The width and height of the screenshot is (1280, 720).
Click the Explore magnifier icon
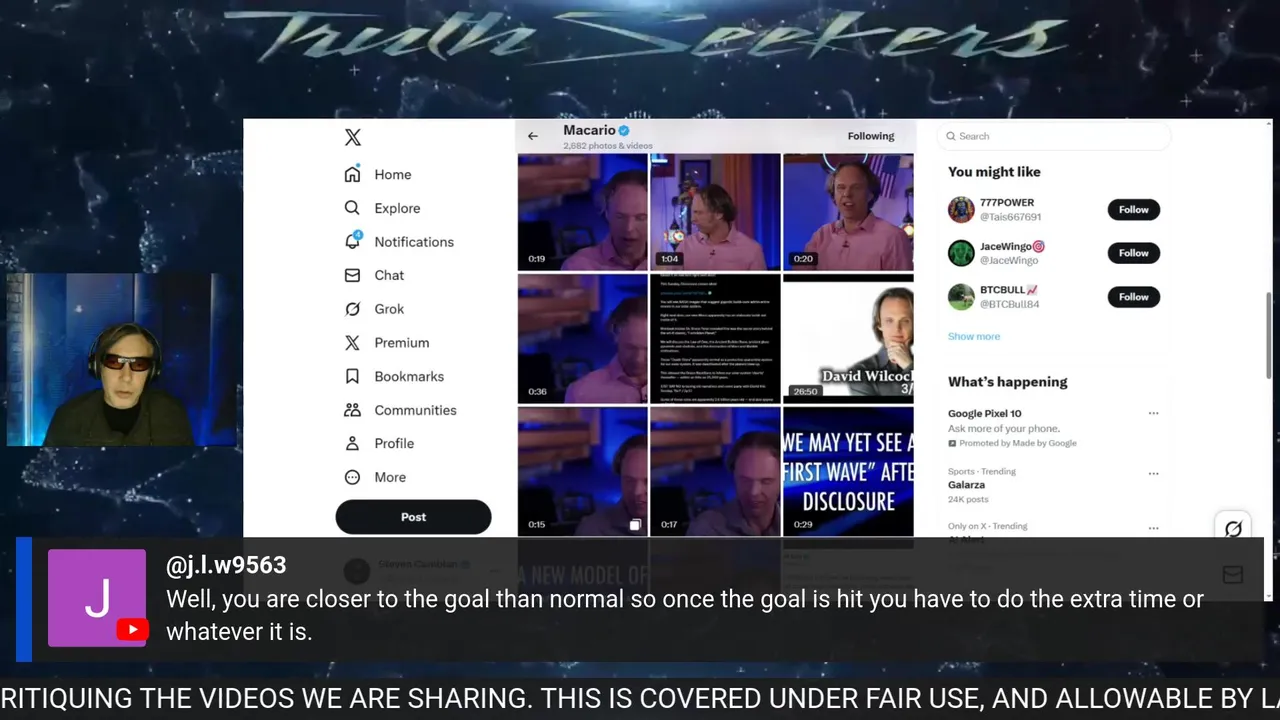coord(352,208)
